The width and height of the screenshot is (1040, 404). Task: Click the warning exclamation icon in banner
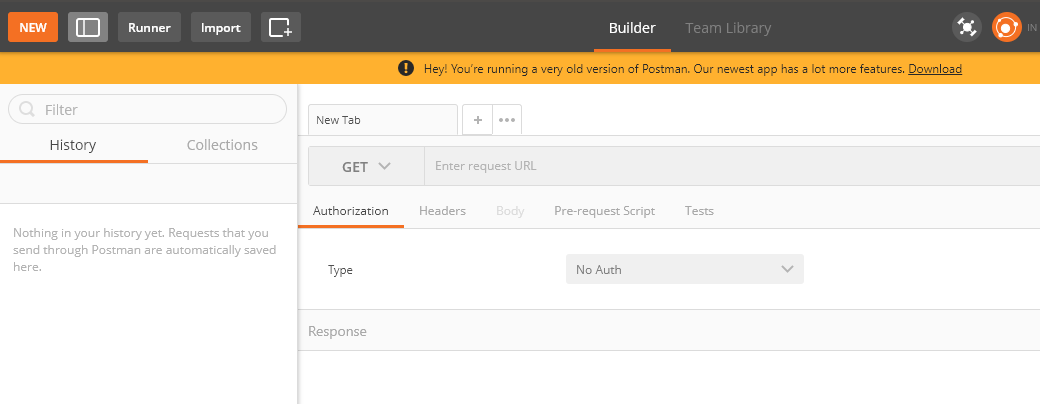tap(406, 68)
